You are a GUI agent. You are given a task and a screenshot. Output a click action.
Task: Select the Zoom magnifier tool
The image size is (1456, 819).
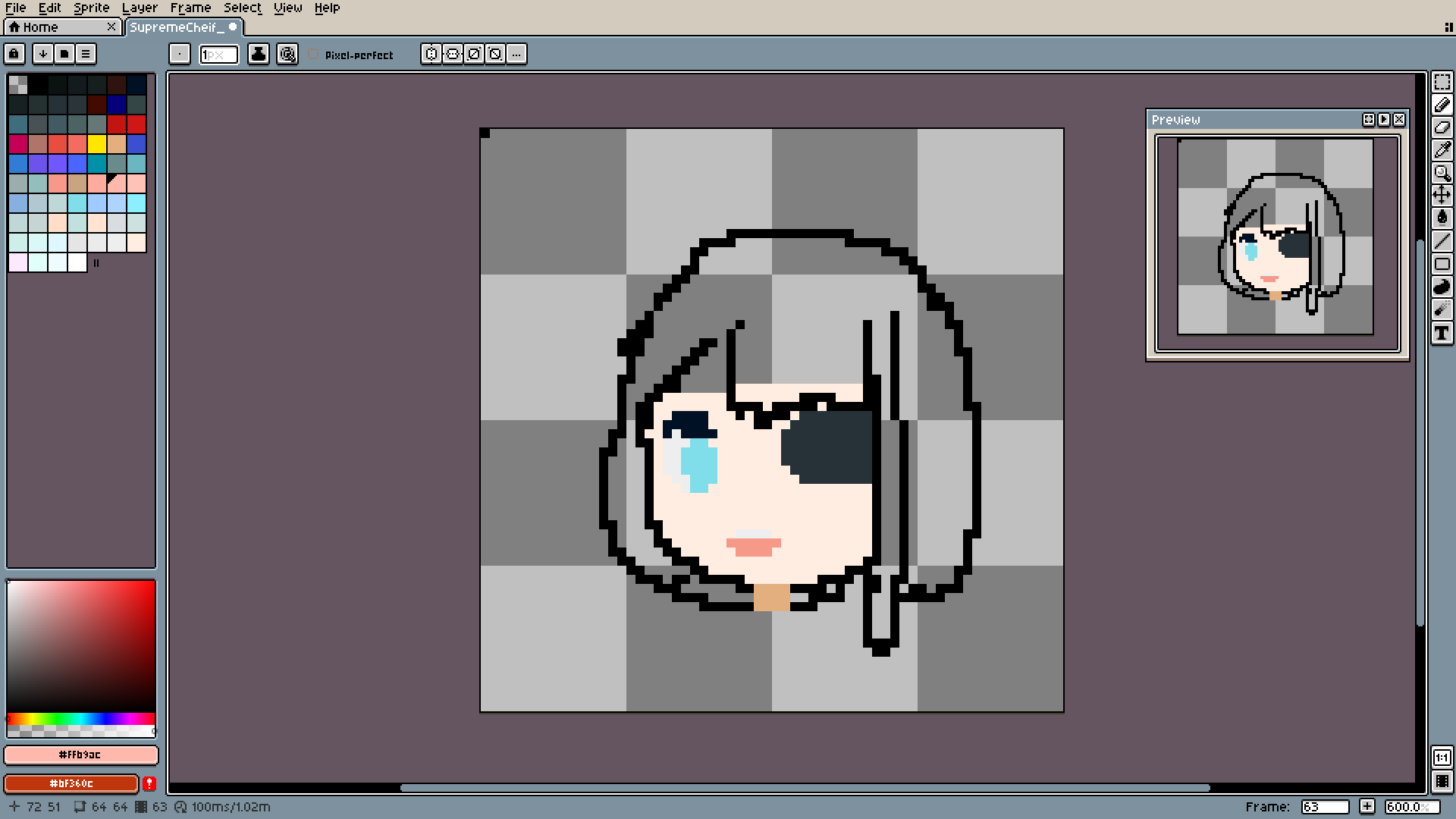pos(1442,173)
